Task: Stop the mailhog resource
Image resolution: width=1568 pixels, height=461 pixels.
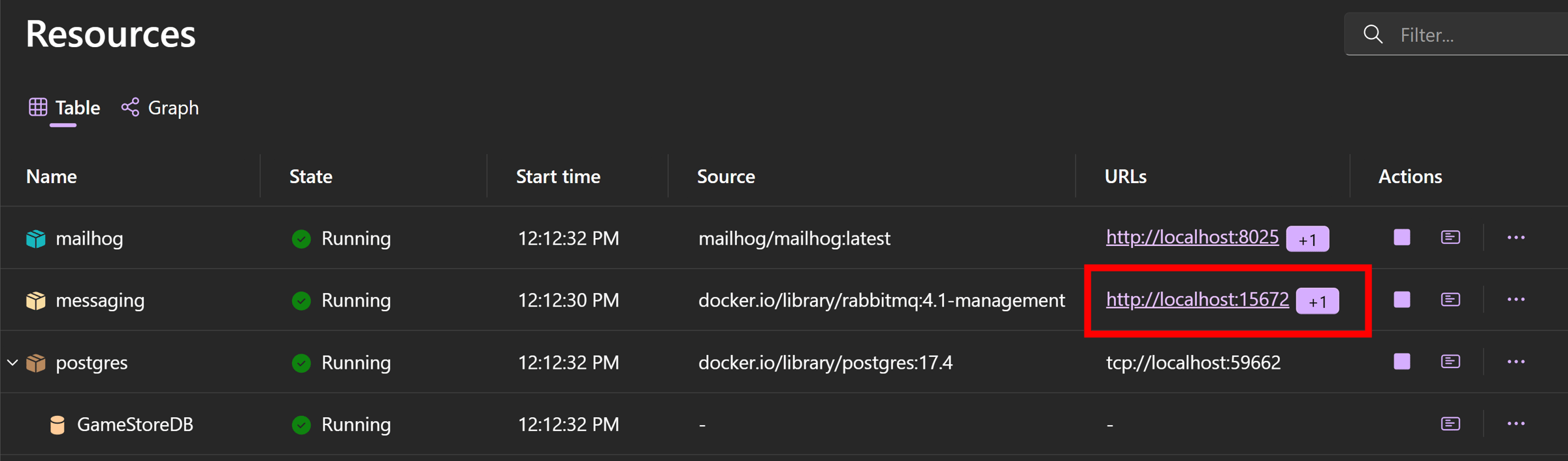Action: pyautogui.click(x=1401, y=237)
